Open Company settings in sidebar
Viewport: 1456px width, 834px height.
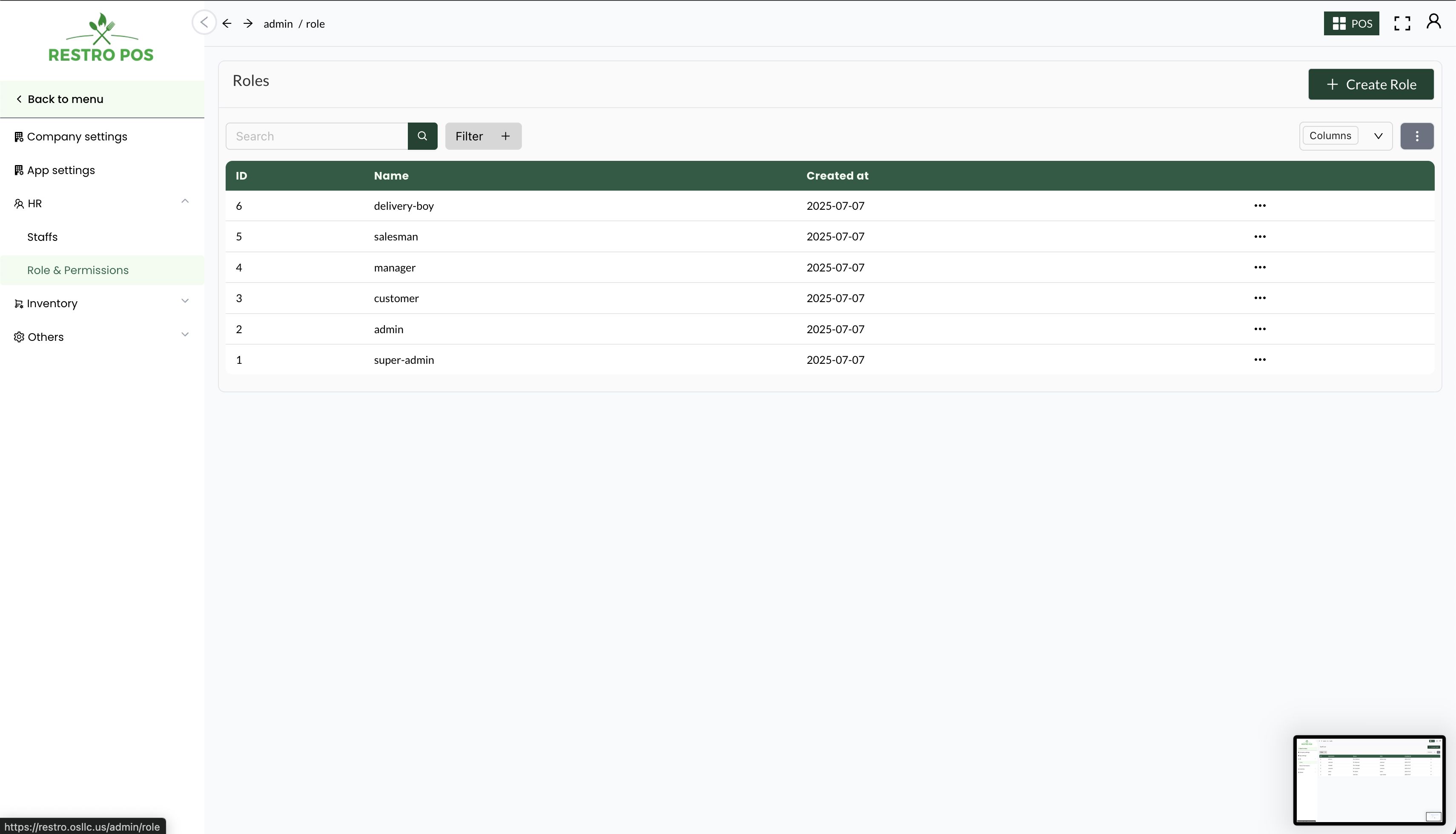point(77,137)
